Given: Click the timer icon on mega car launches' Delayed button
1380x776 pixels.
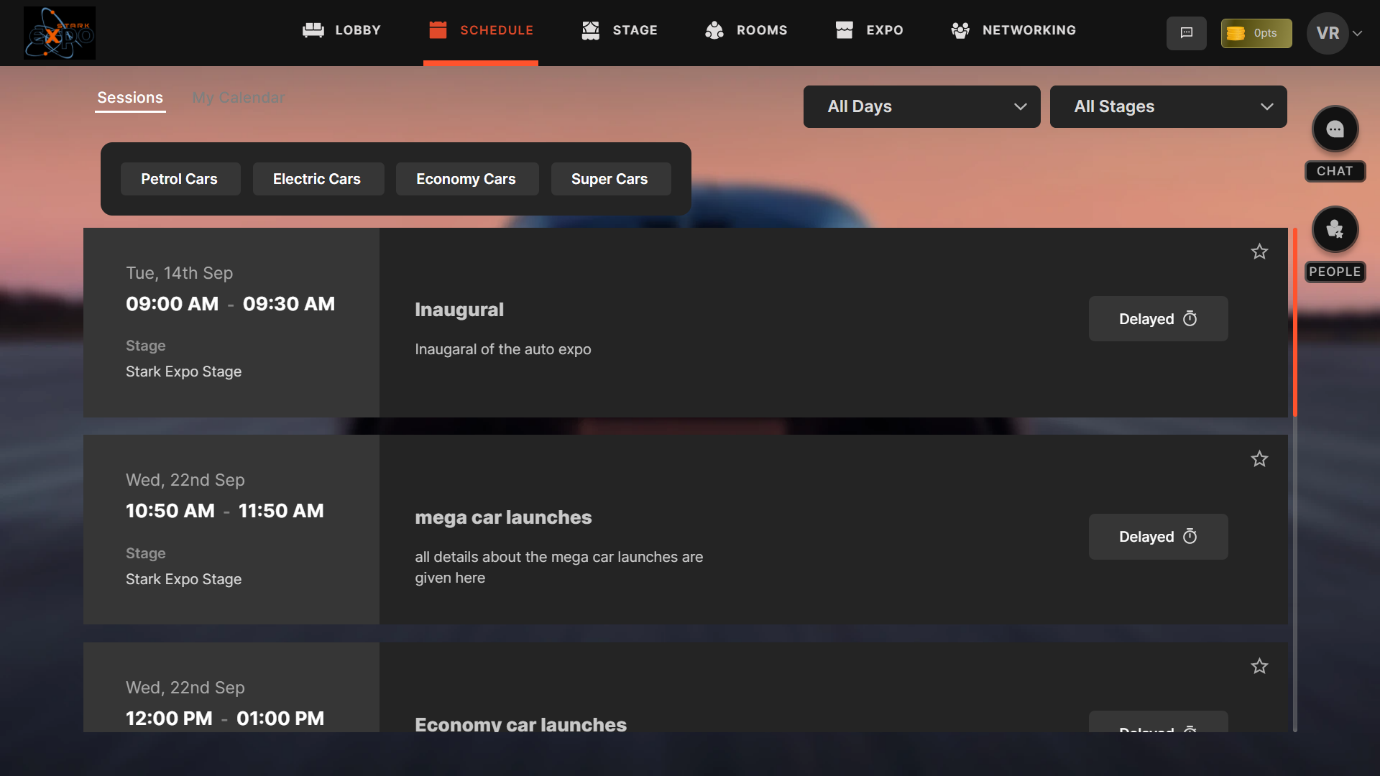Looking at the screenshot, I should point(1190,536).
